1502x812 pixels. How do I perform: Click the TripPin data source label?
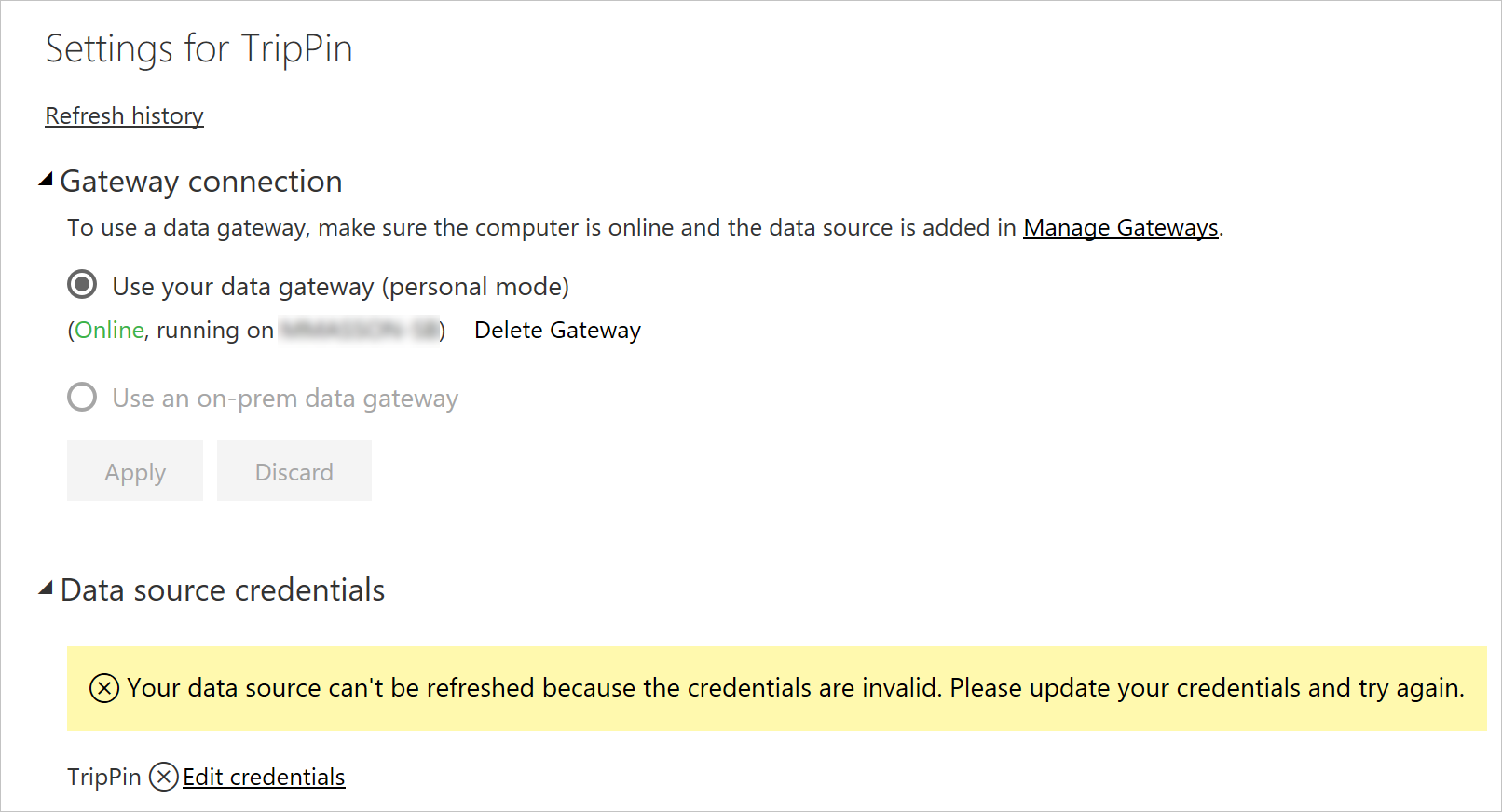point(103,777)
